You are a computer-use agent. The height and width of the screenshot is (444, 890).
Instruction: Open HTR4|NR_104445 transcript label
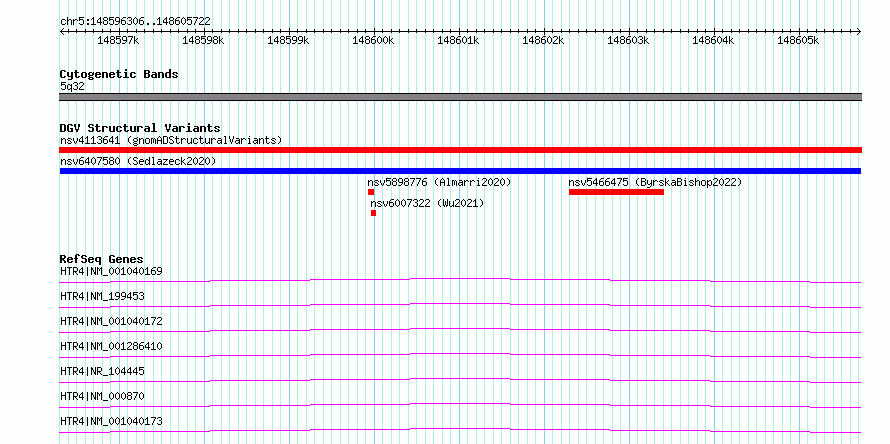coord(102,371)
